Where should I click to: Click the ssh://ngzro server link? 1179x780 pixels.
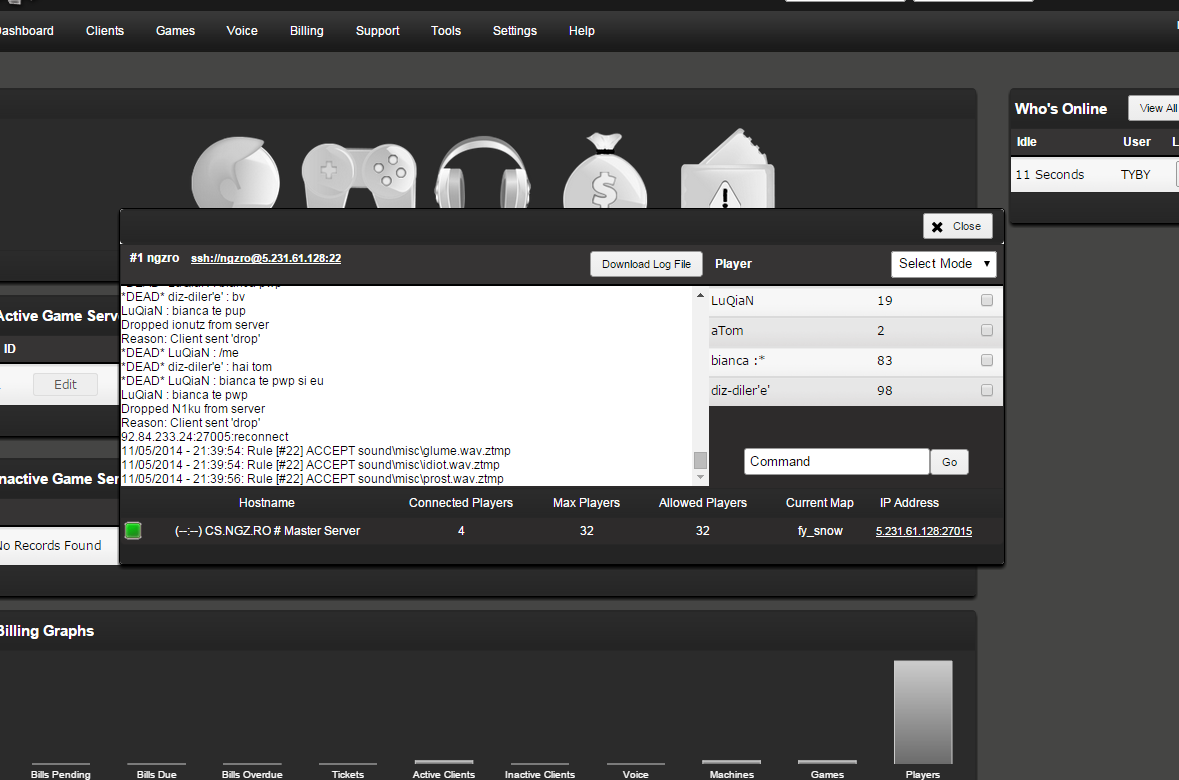pyautogui.click(x=266, y=258)
